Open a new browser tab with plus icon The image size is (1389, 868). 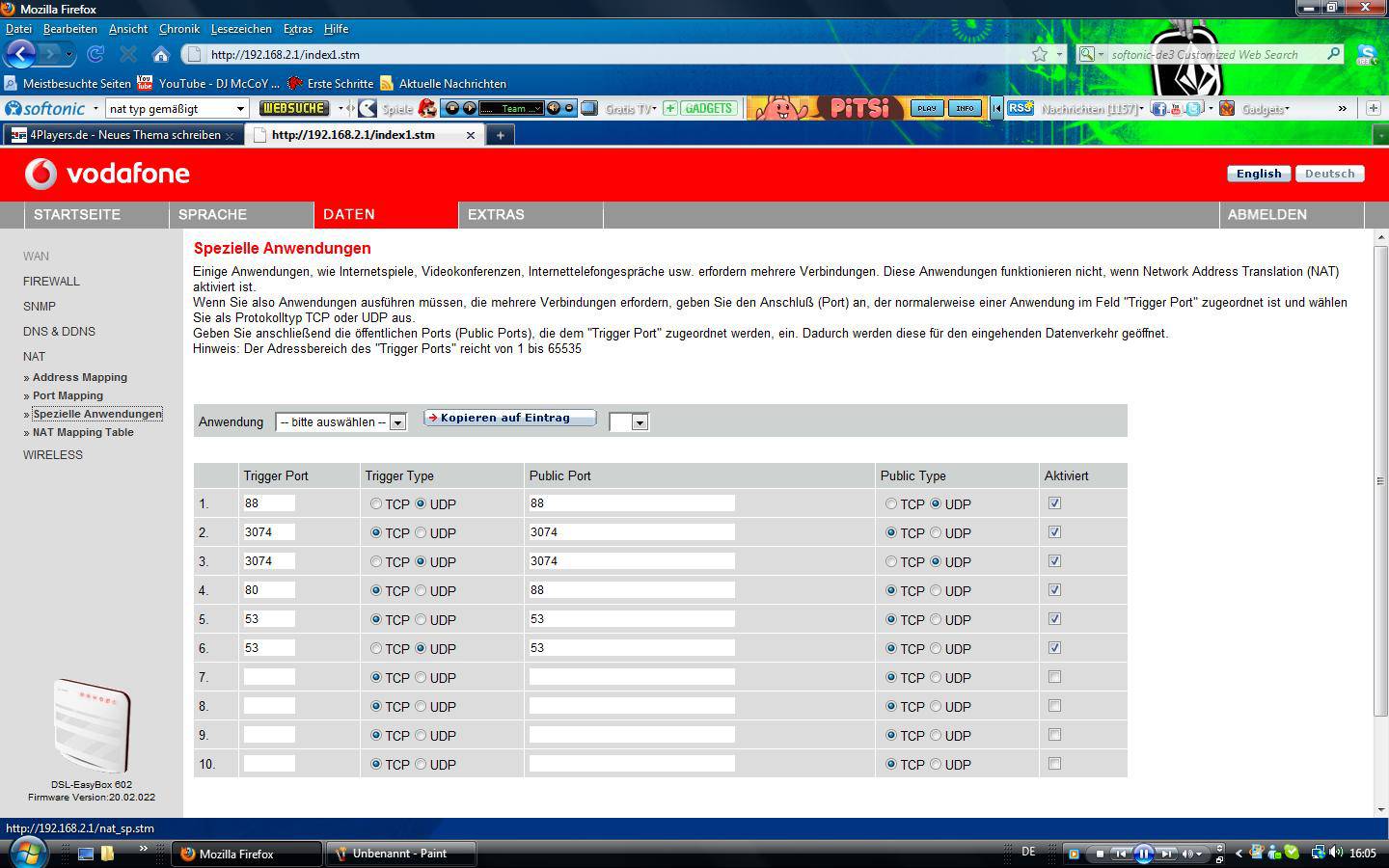point(500,135)
